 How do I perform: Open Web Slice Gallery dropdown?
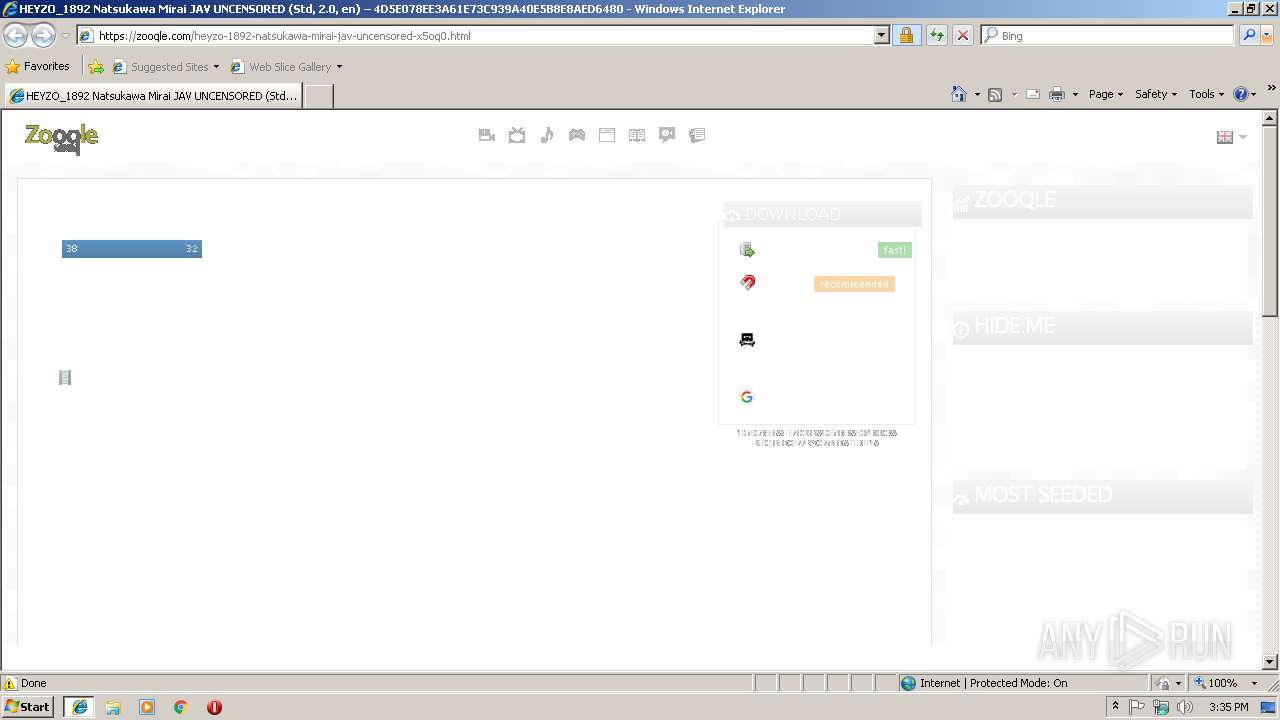pos(287,67)
